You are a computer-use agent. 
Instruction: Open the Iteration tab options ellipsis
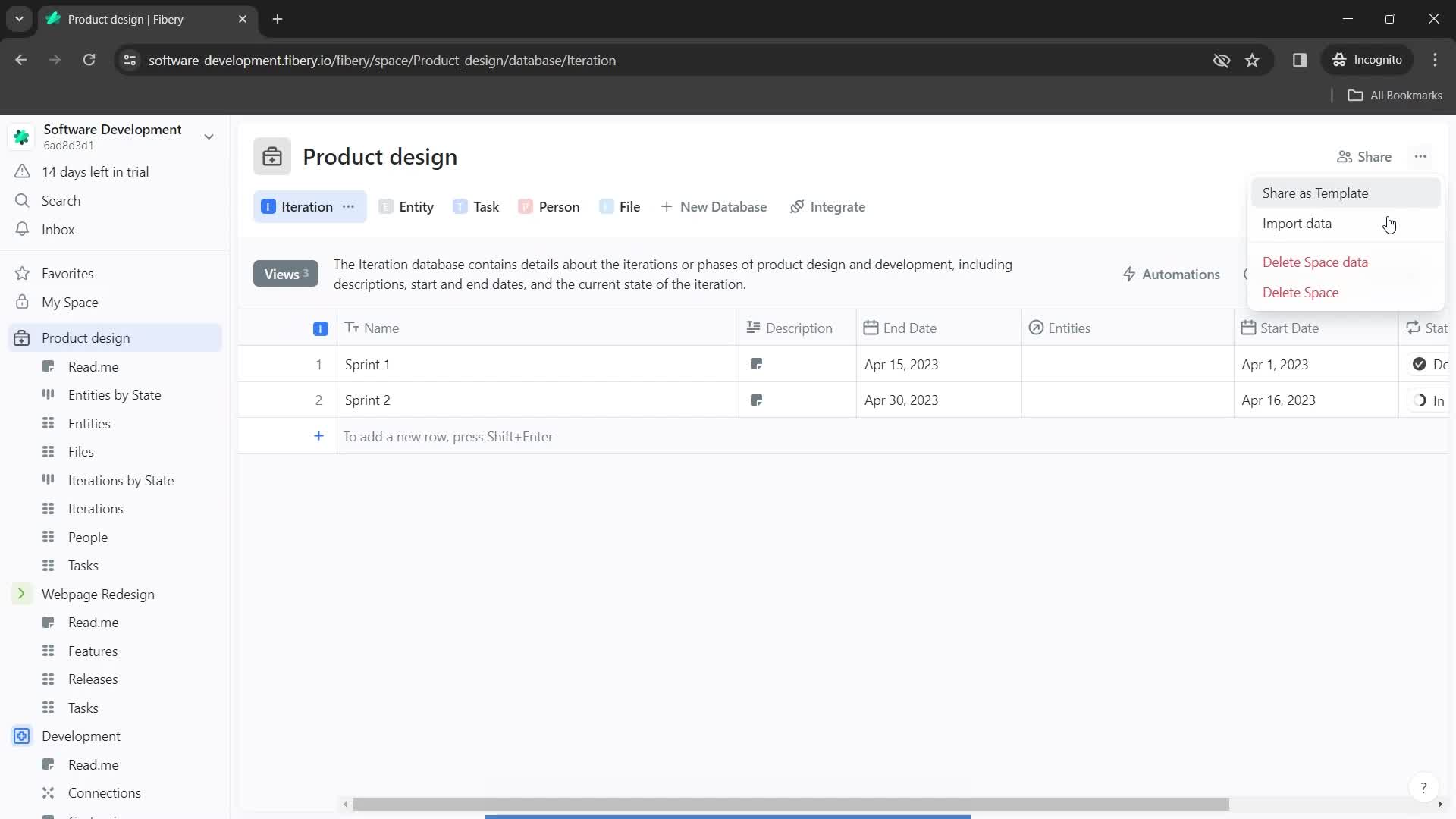[x=348, y=207]
